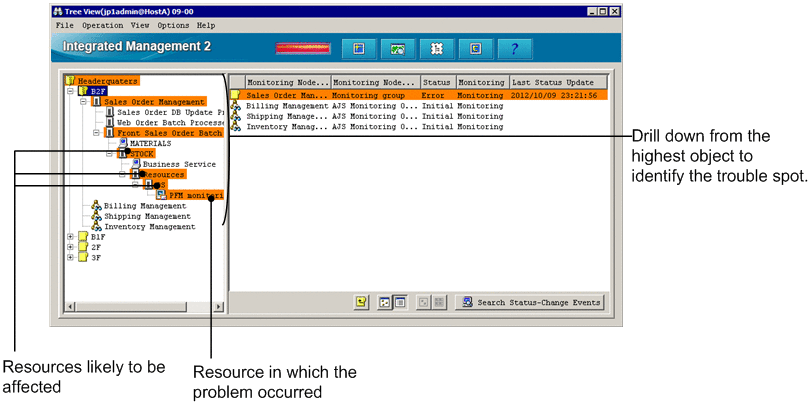Click the tree pane horizontal scrollbar thumb

[x=130, y=307]
